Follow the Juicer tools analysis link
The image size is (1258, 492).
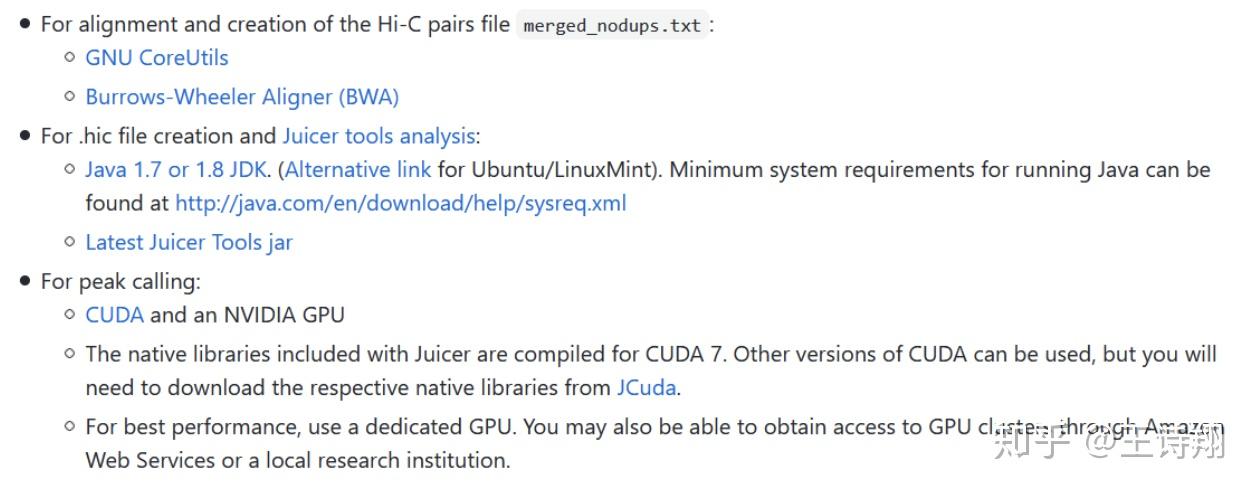pyautogui.click(x=379, y=136)
